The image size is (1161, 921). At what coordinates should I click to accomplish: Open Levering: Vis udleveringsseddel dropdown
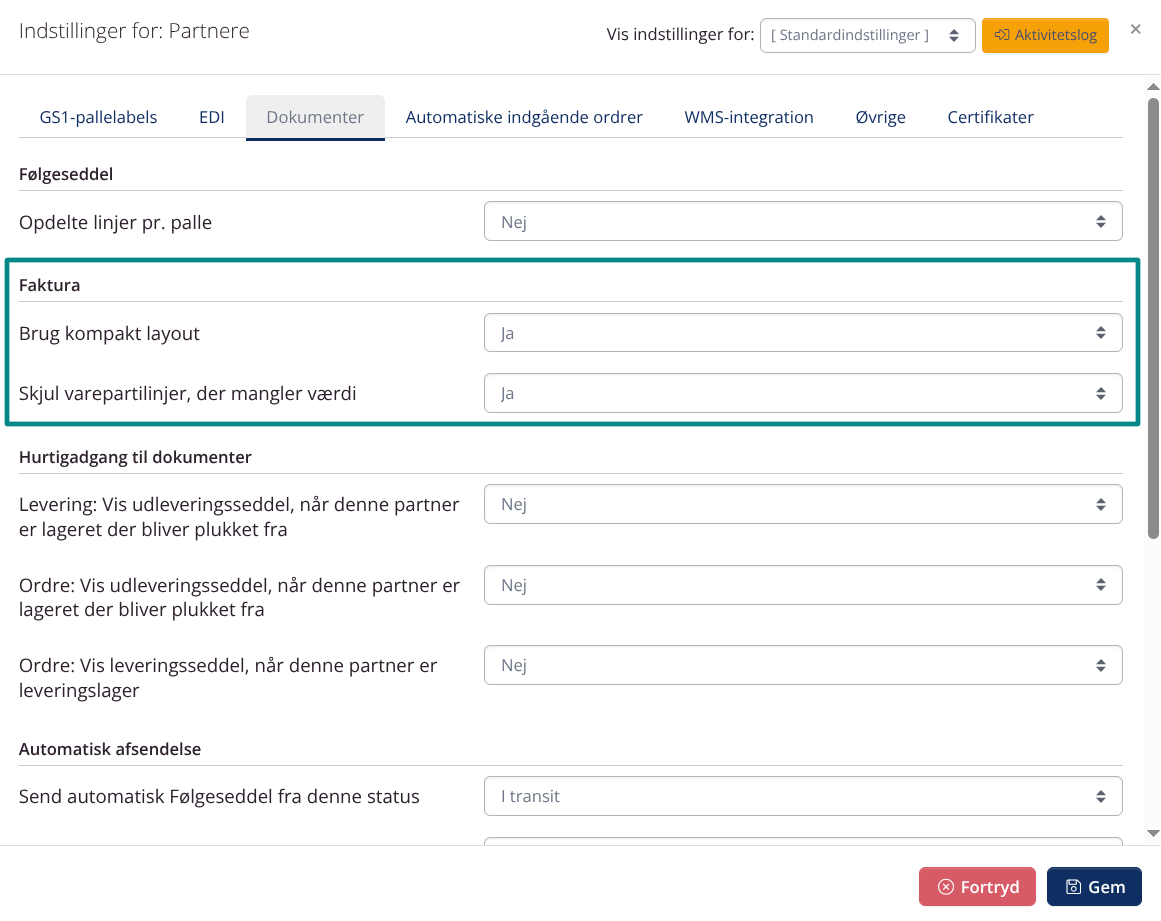click(x=803, y=504)
